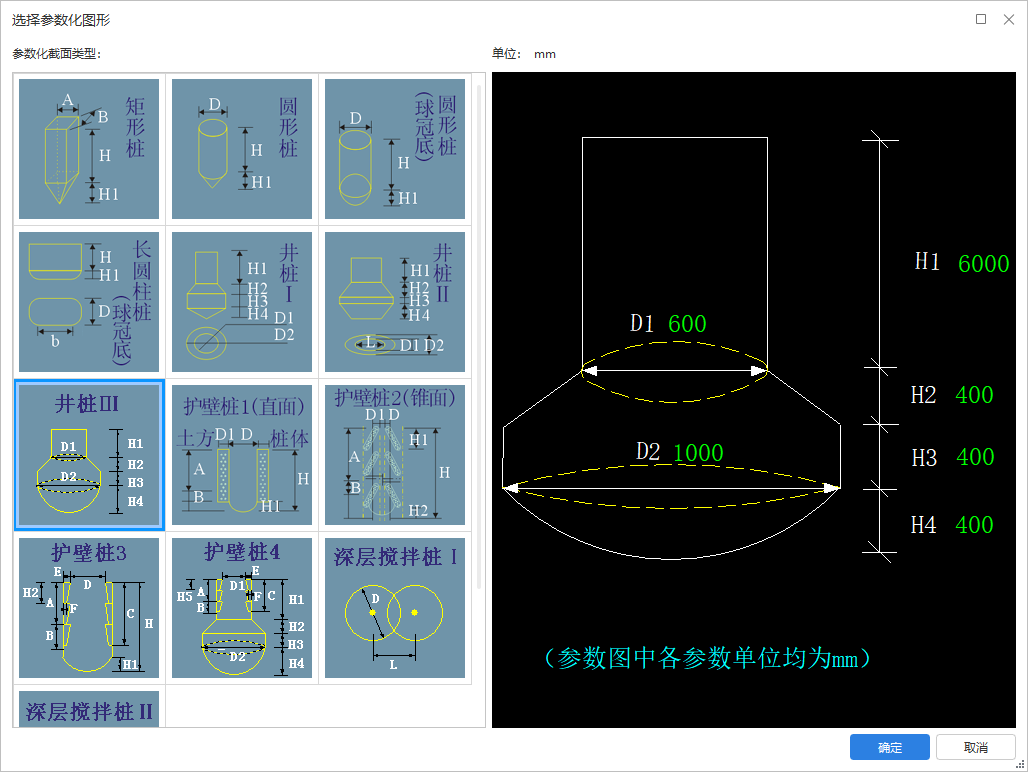The image size is (1028, 772).
Task: Select 护壁桩2(锥面) section type
Action: pos(395,455)
